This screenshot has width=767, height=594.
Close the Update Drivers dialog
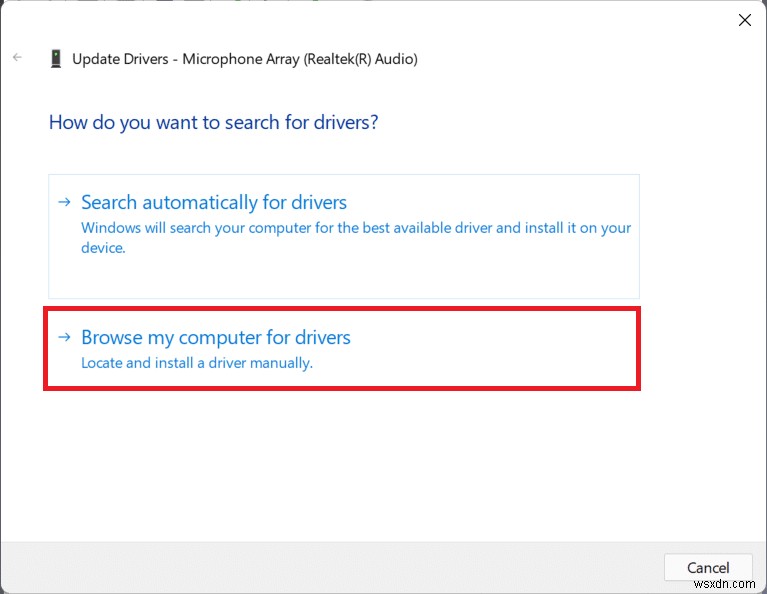coord(744,20)
